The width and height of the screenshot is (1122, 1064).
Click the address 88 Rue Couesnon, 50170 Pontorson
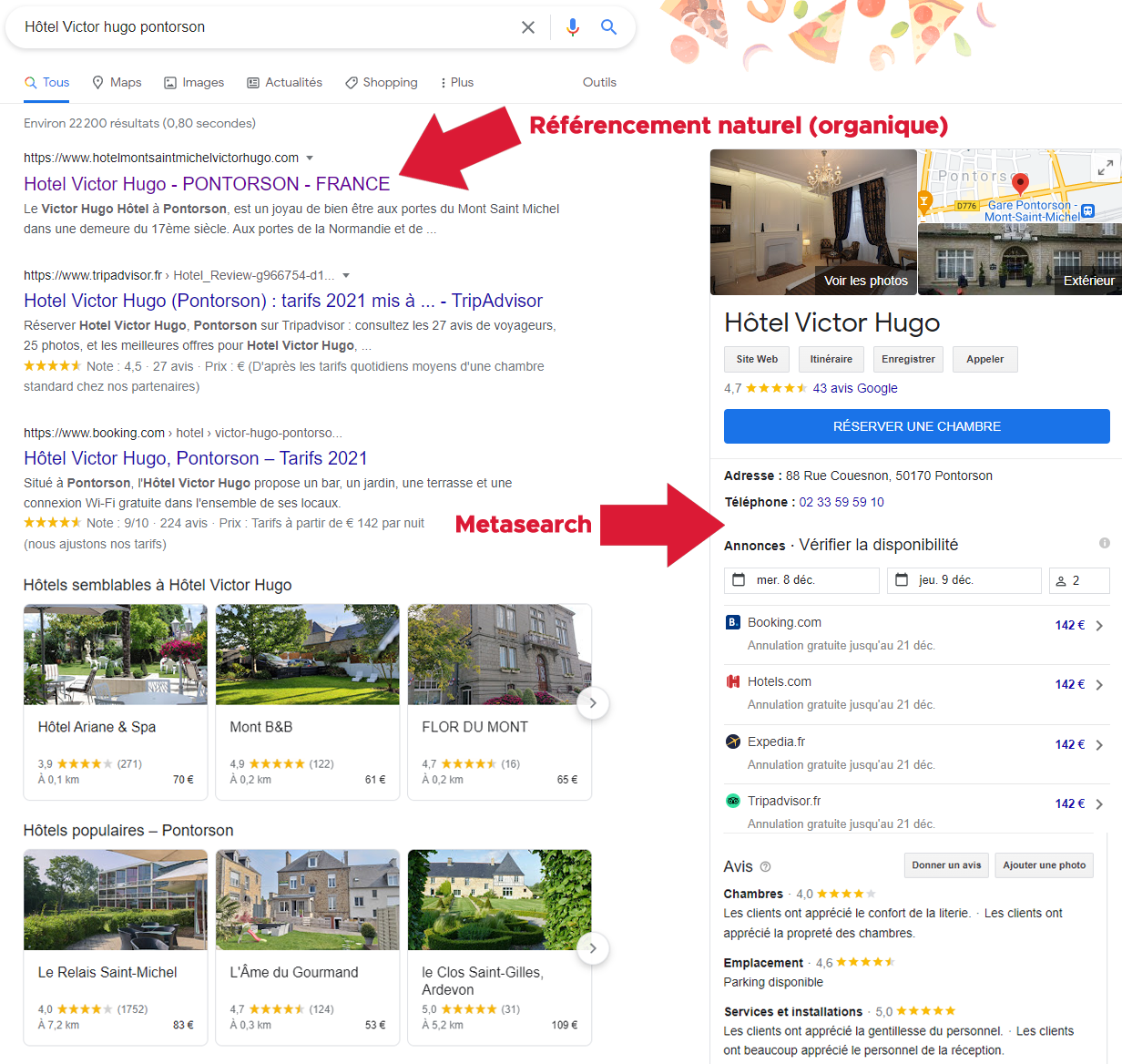(889, 476)
